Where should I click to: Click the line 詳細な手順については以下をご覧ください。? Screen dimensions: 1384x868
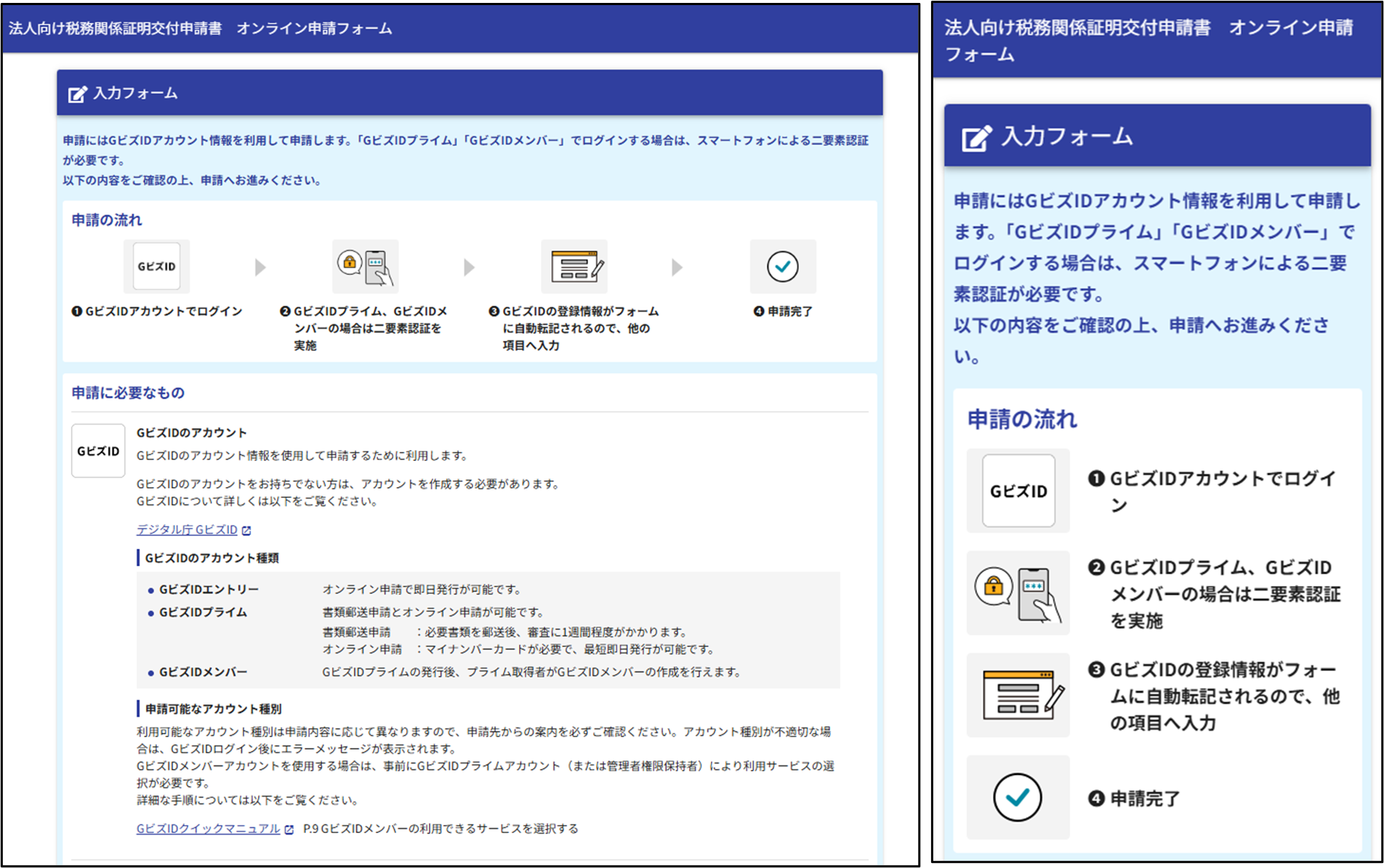pyautogui.click(x=248, y=800)
